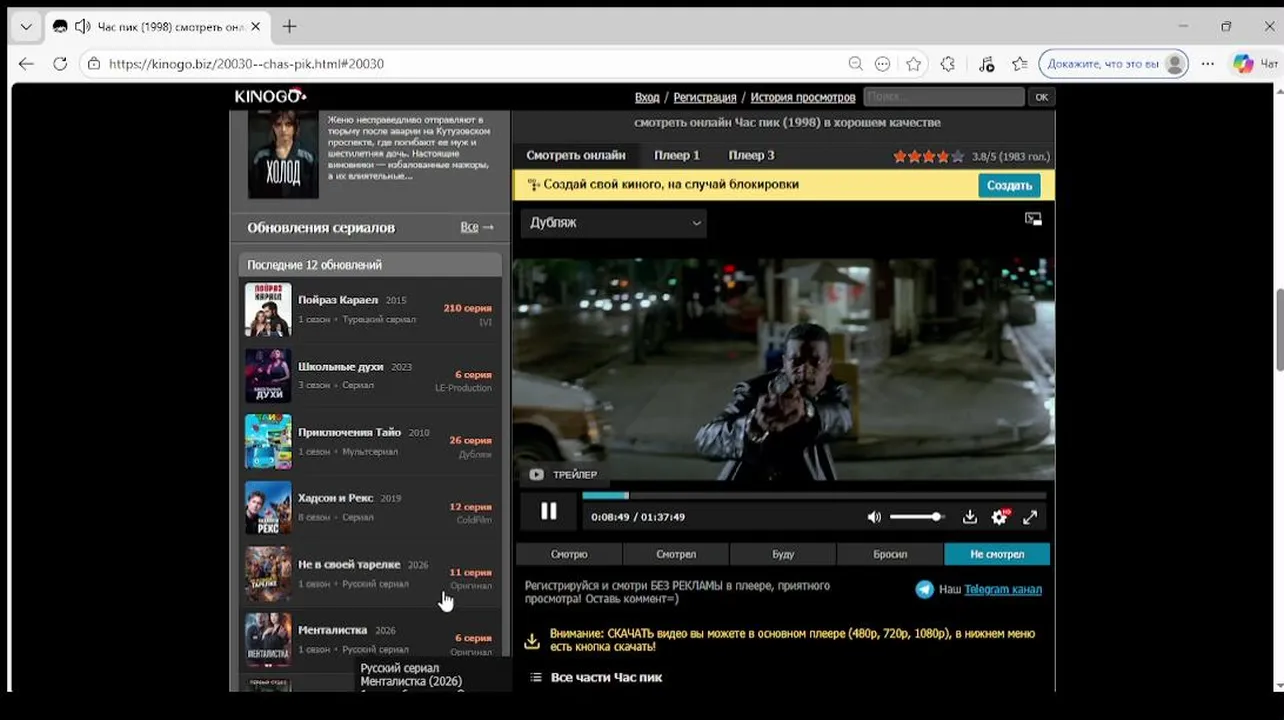Screen dimensions: 1284x720
Task: Rate the film with the fifth star
Action: [957, 156]
